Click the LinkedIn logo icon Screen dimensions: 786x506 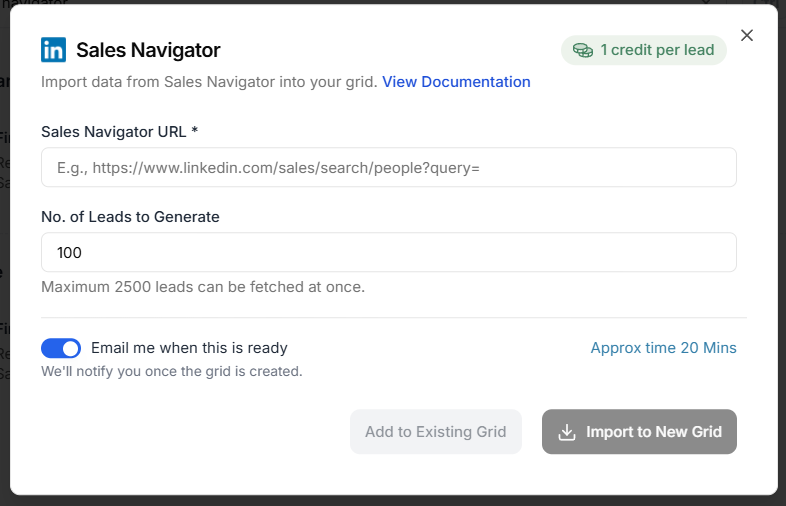point(53,50)
